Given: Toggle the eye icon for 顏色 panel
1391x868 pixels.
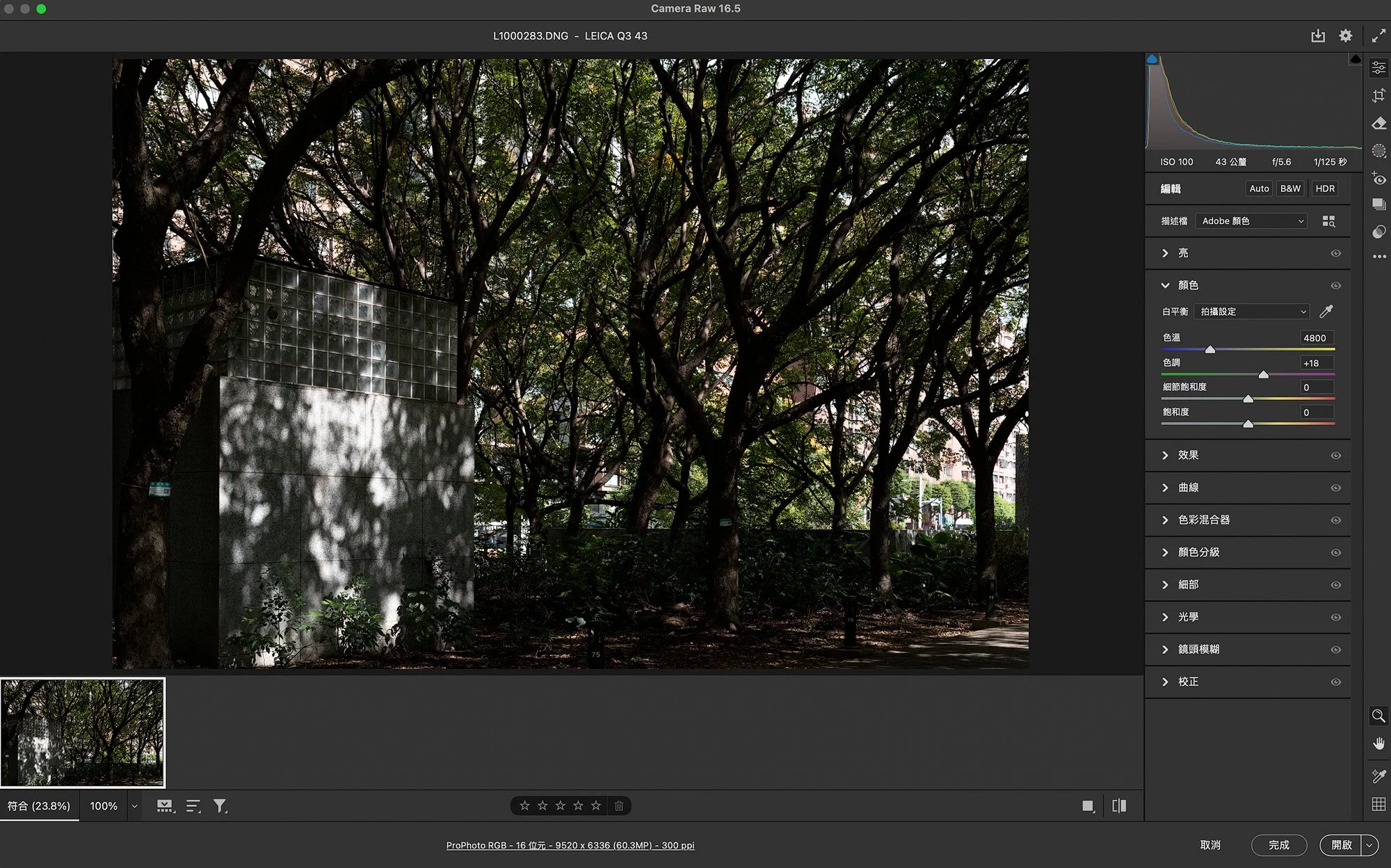Looking at the screenshot, I should click(1335, 286).
